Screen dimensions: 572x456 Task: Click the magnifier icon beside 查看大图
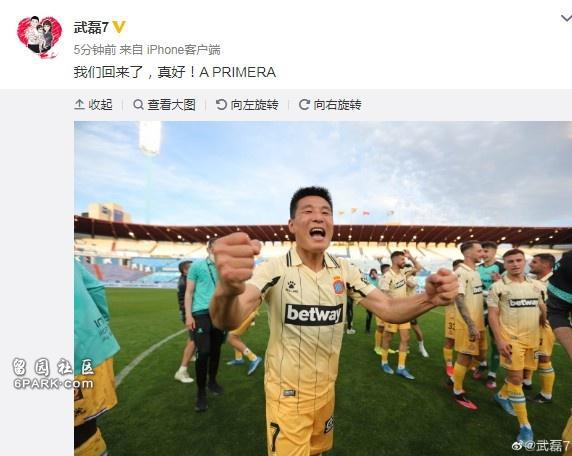click(x=138, y=105)
